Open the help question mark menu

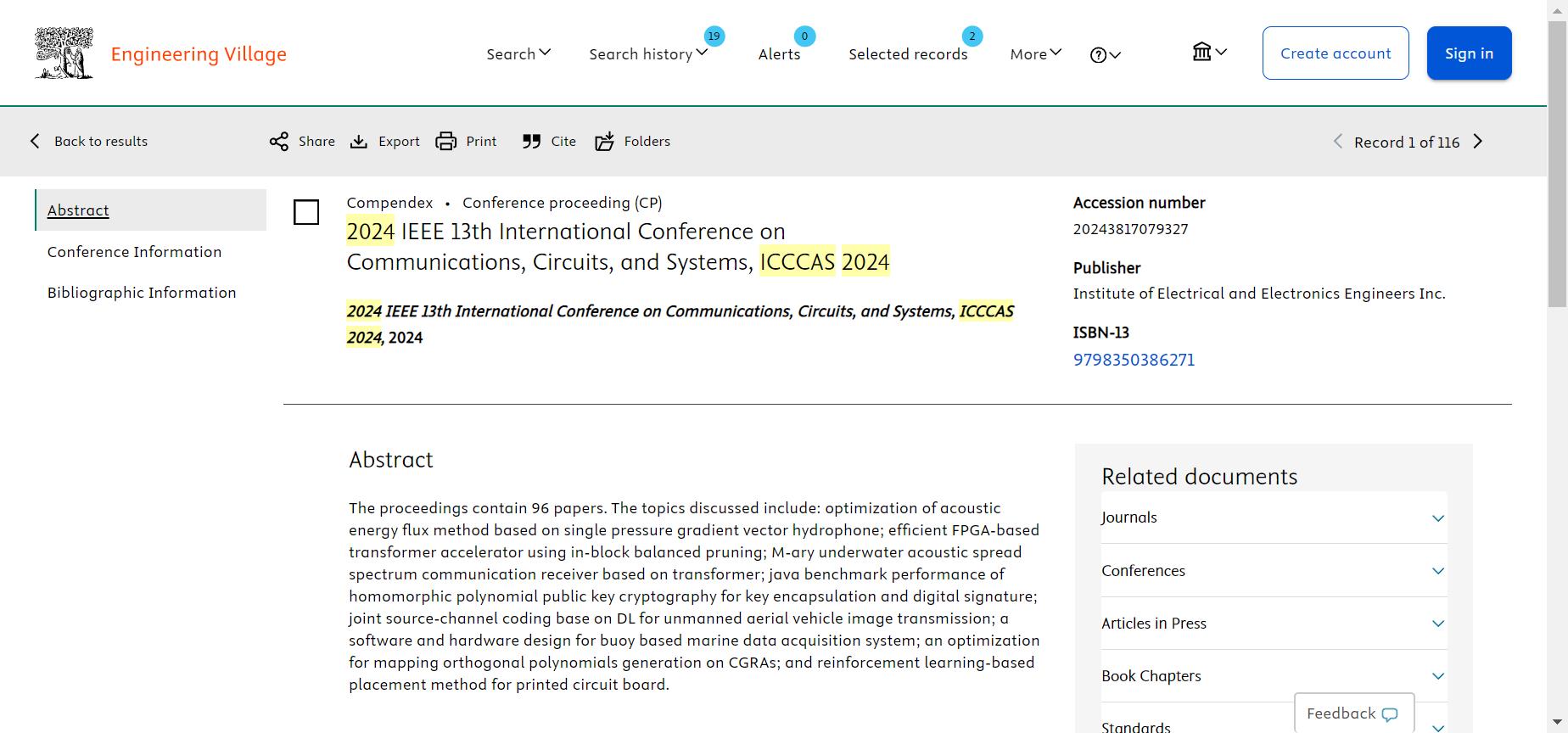[1105, 54]
